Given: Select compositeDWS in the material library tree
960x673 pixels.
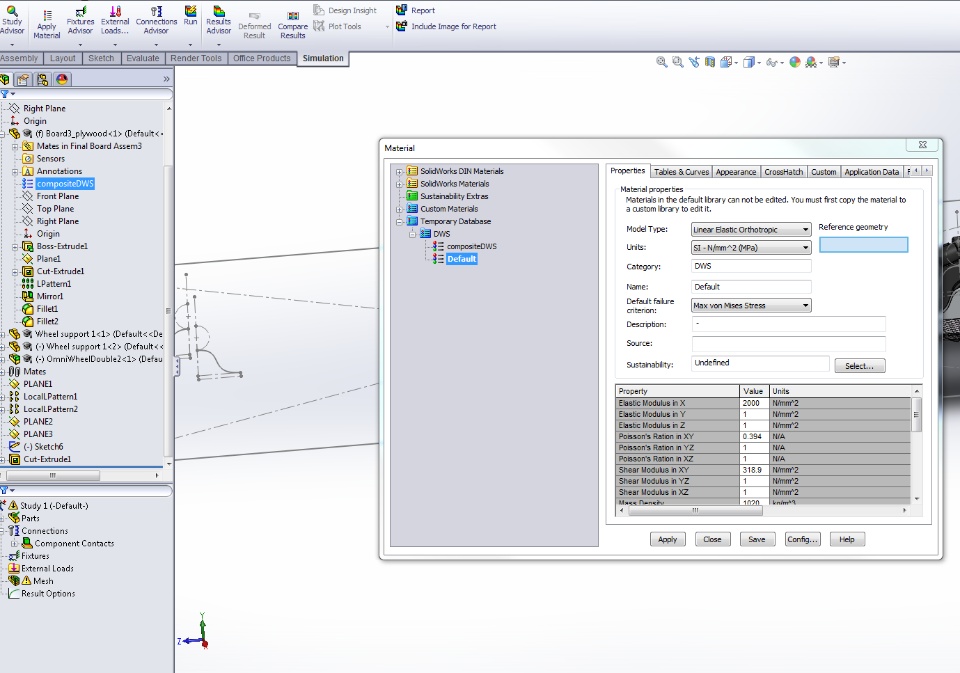Looking at the screenshot, I should pos(471,246).
